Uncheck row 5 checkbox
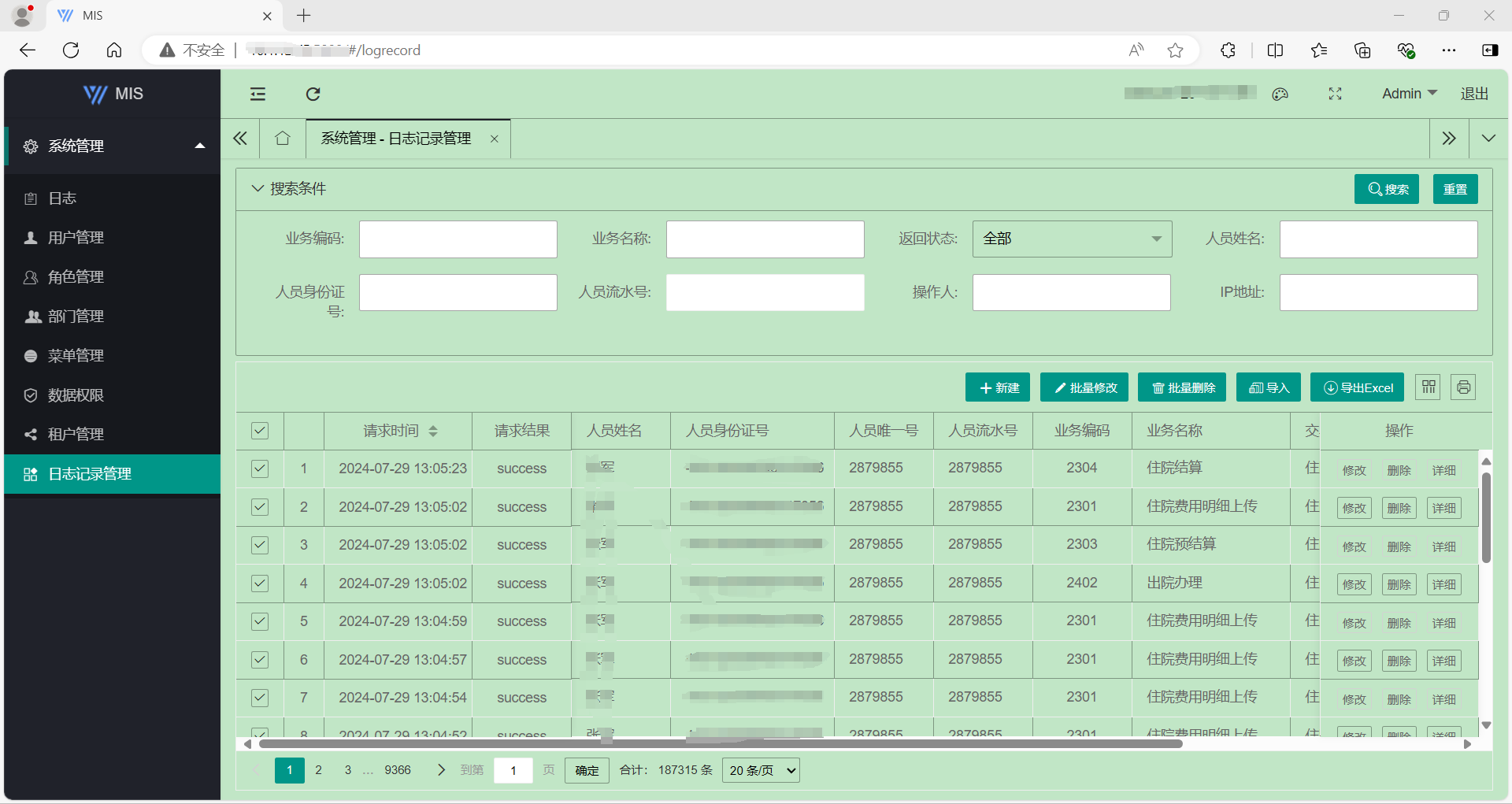 tap(260, 621)
